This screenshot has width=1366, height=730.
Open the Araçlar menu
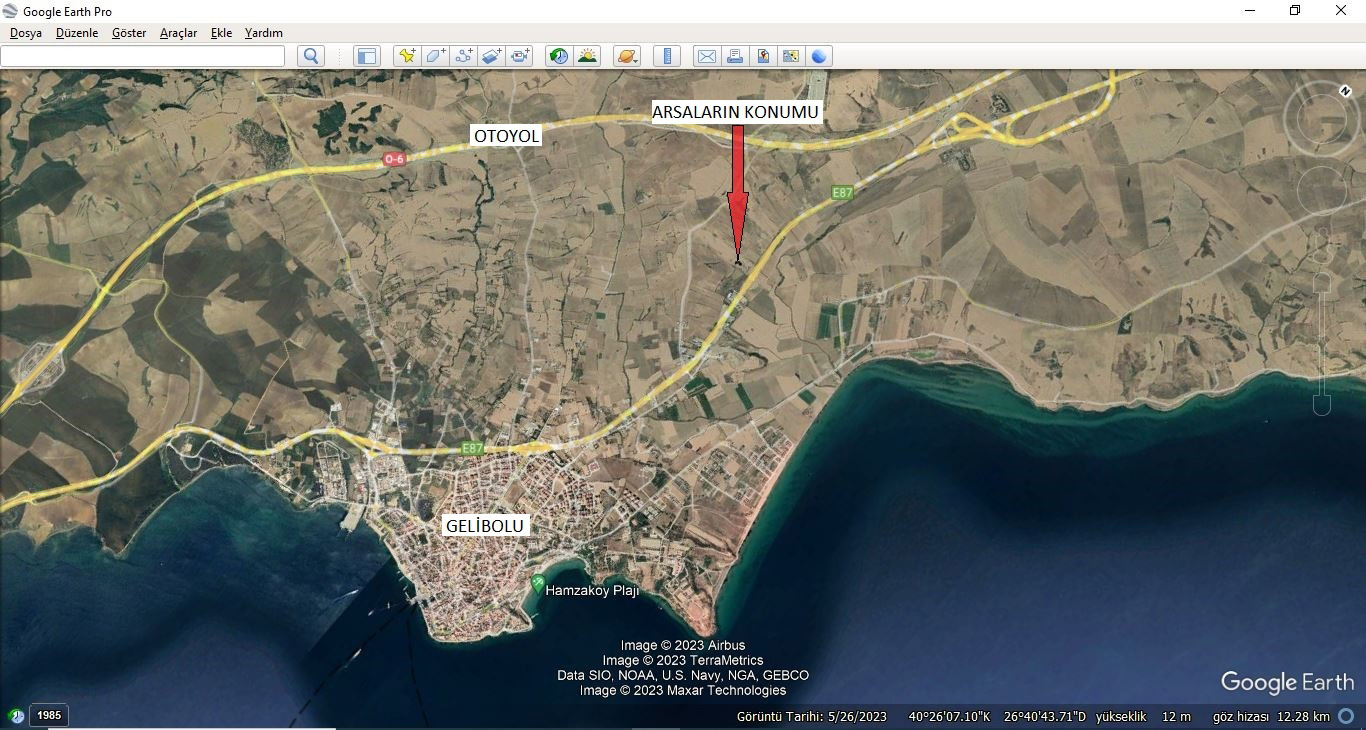click(178, 33)
